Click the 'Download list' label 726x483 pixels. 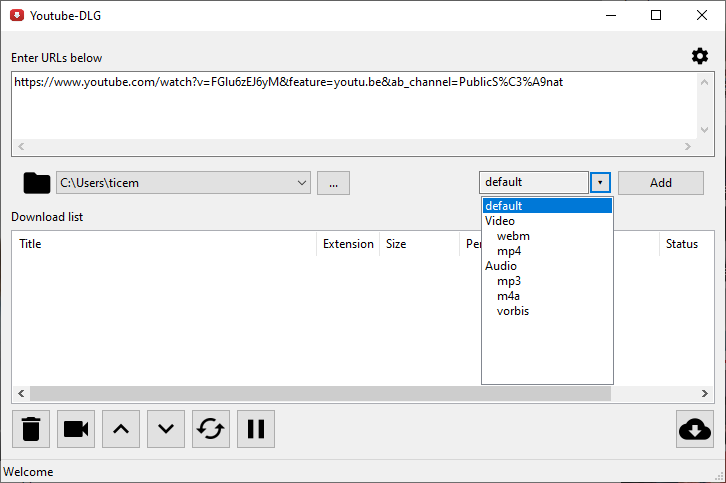[47, 217]
